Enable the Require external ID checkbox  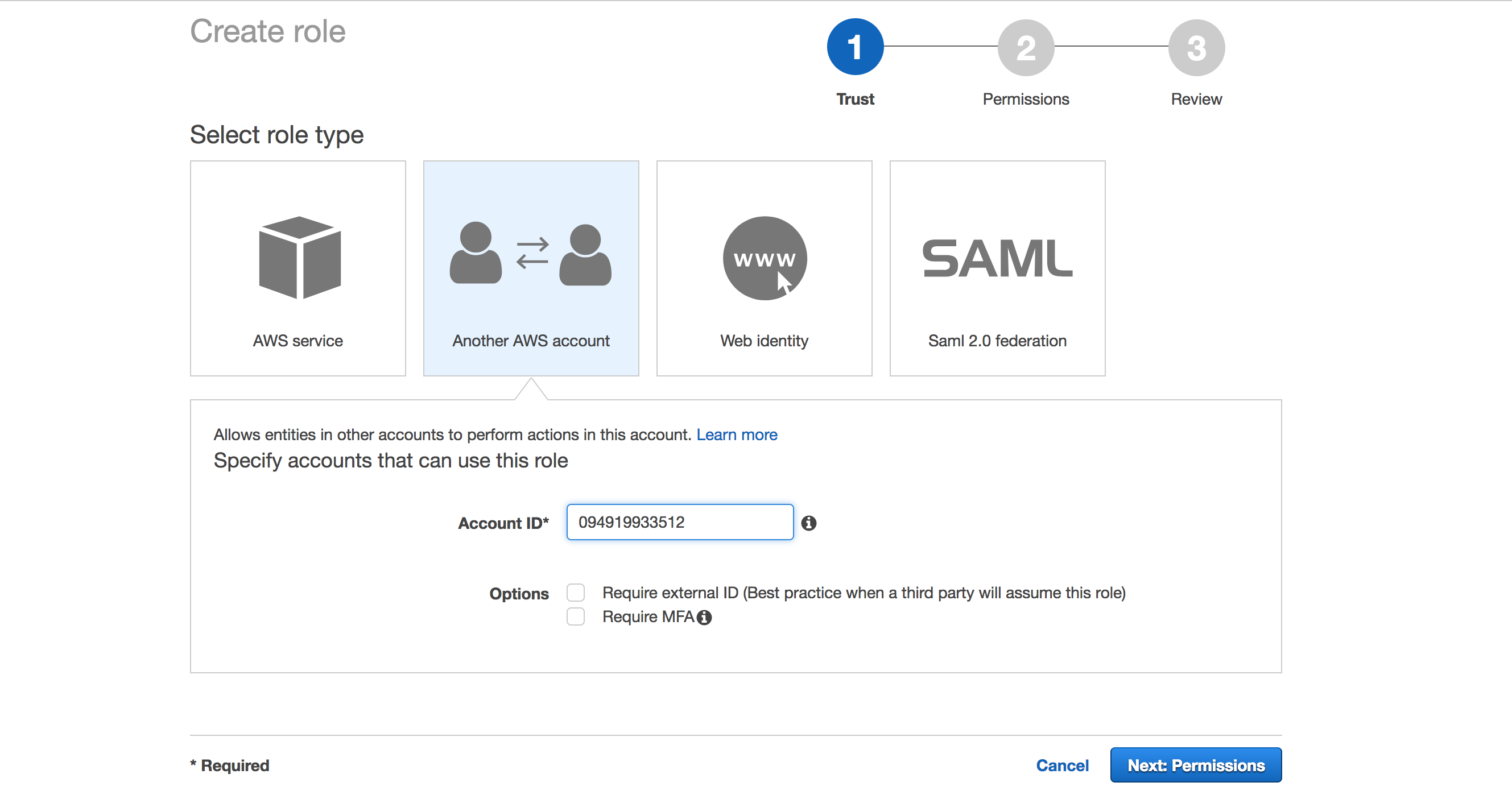576,593
